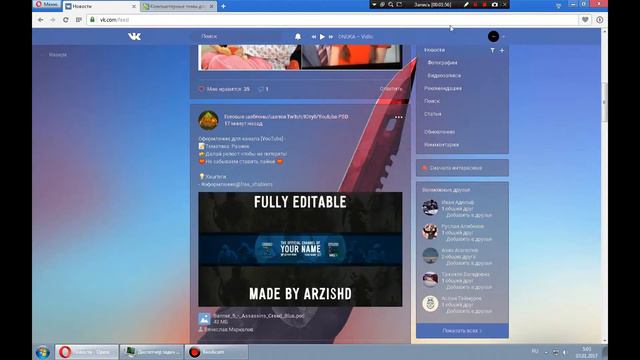This screenshot has width=640, height=360.
Task: Skip to next audio track
Action: point(331,37)
